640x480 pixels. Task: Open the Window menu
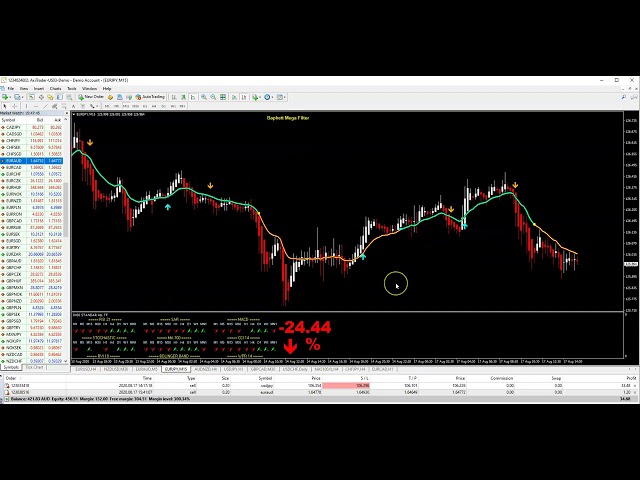pyautogui.click(x=90, y=88)
